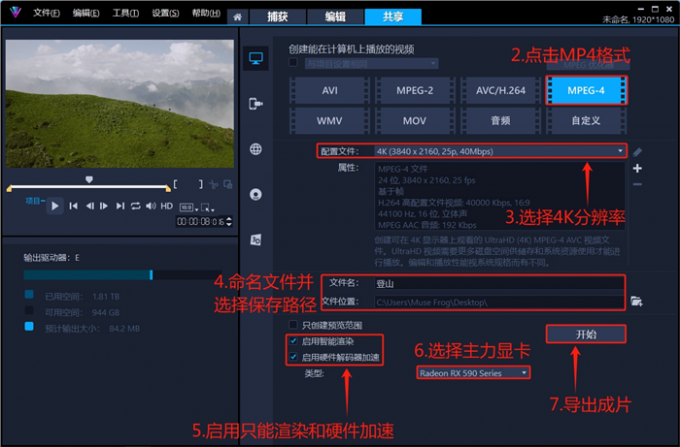
Task: Open the resize crop mode dropdown
Action: click(x=208, y=208)
